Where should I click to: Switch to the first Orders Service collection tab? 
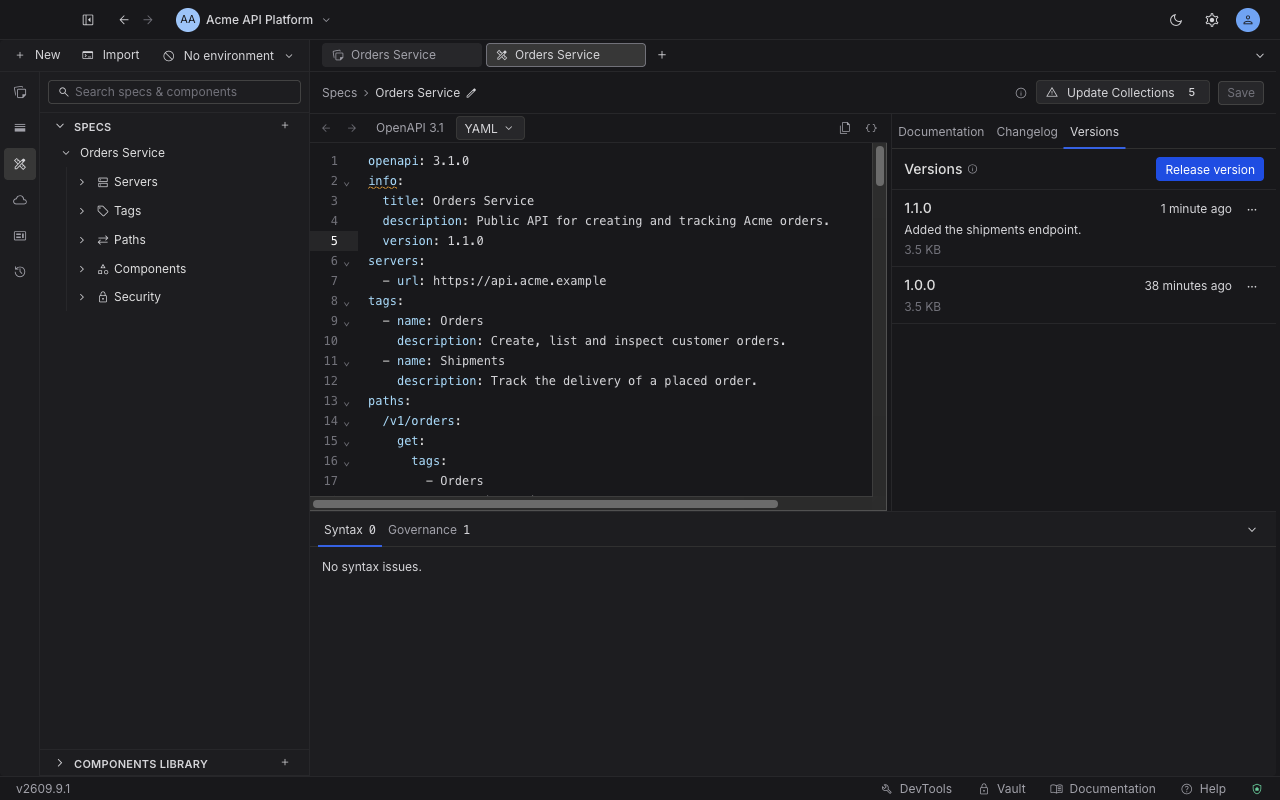[402, 55]
